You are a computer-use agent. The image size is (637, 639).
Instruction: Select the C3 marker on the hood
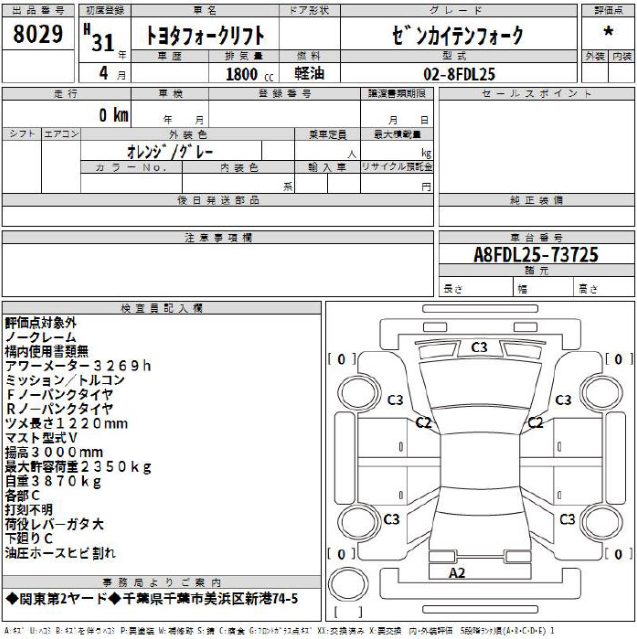pos(479,347)
